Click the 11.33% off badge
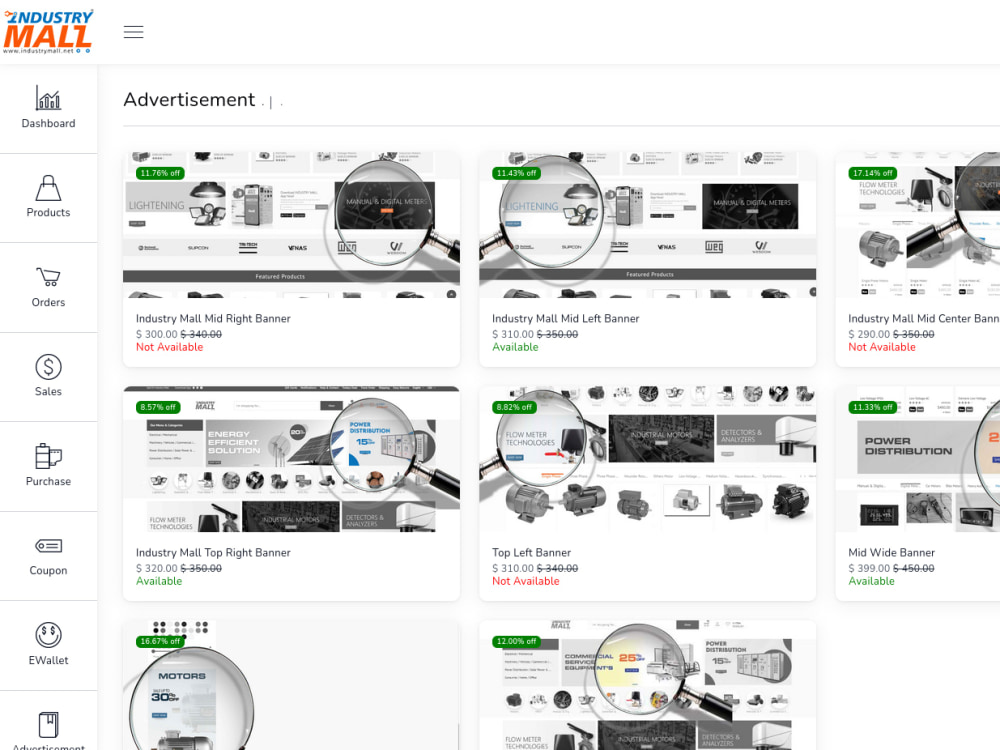Image resolution: width=1000 pixels, height=750 pixels. (x=872, y=407)
